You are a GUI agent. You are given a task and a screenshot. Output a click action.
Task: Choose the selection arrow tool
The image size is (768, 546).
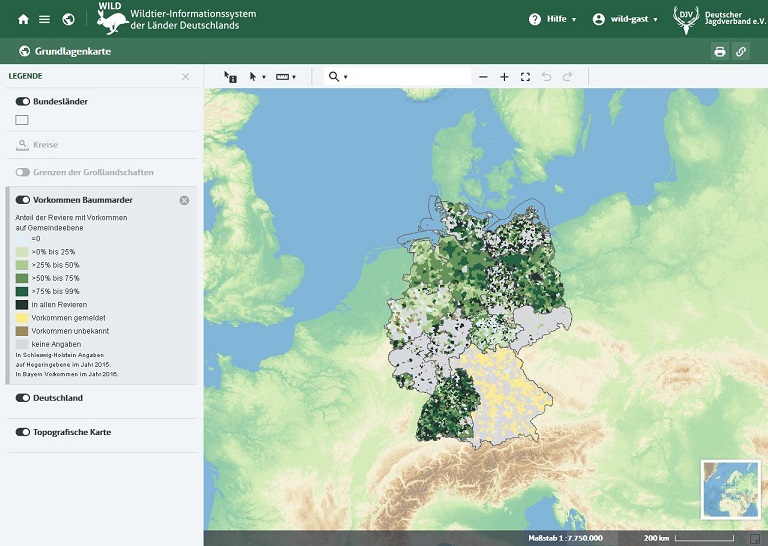[x=253, y=77]
